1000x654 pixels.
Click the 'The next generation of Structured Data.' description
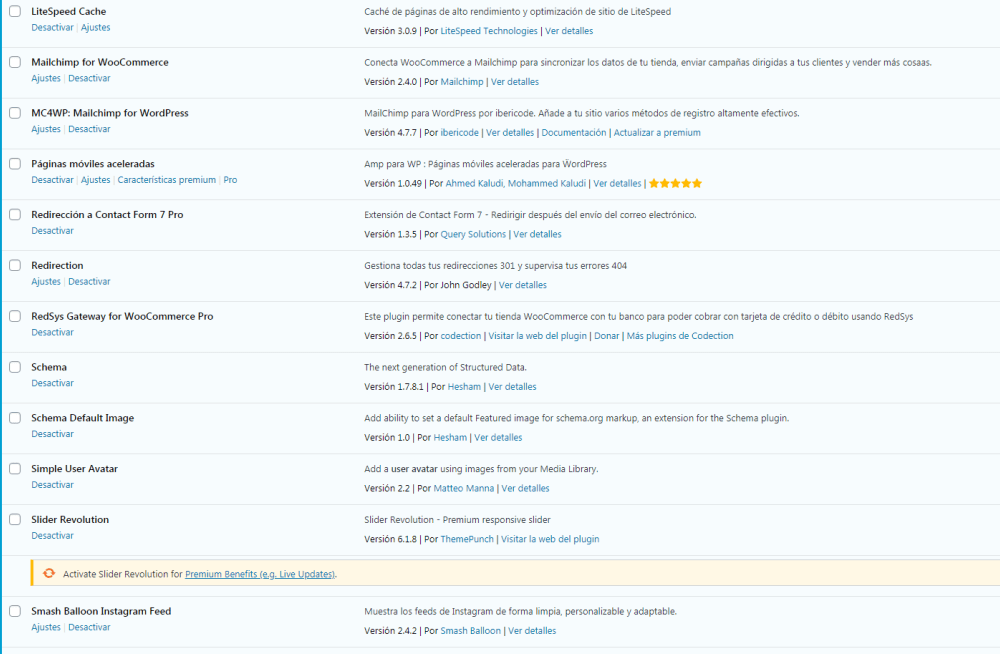point(445,368)
